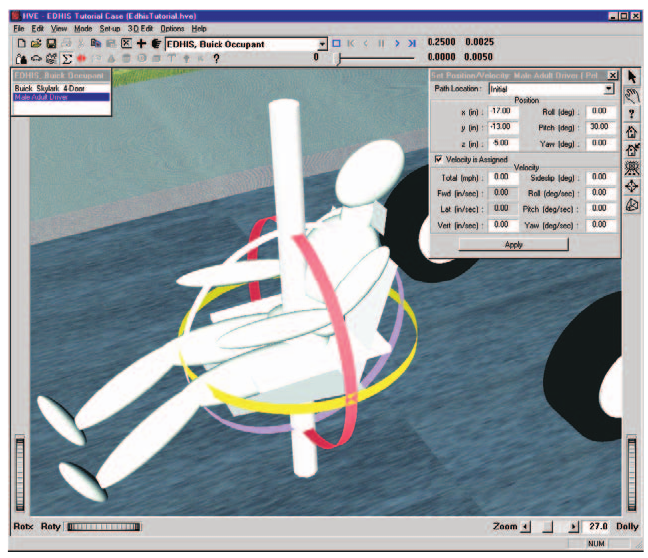Select the vehicle car icon in toolbar
The width and height of the screenshot is (648, 558).
tap(36, 59)
